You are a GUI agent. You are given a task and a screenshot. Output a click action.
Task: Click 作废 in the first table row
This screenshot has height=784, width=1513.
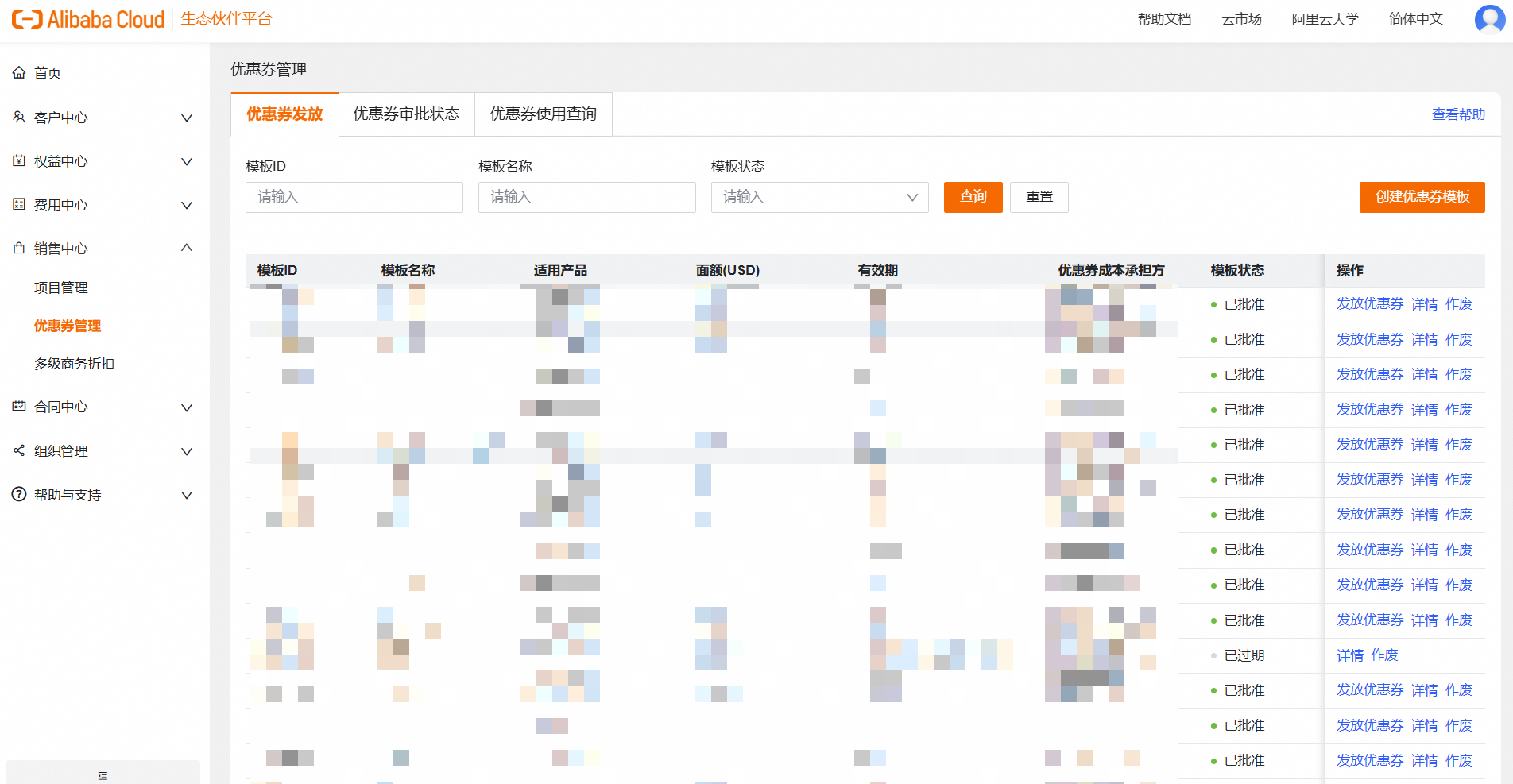pyautogui.click(x=1459, y=304)
